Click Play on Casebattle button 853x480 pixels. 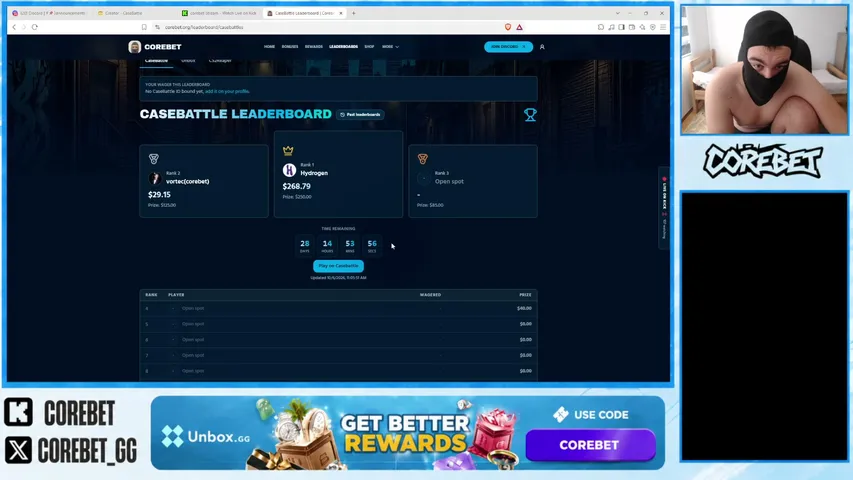[x=338, y=266]
